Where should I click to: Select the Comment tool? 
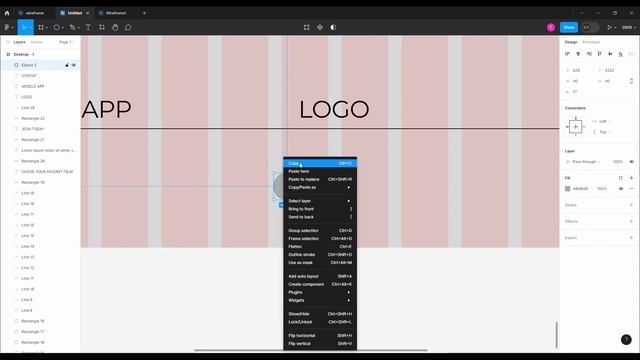coord(128,27)
